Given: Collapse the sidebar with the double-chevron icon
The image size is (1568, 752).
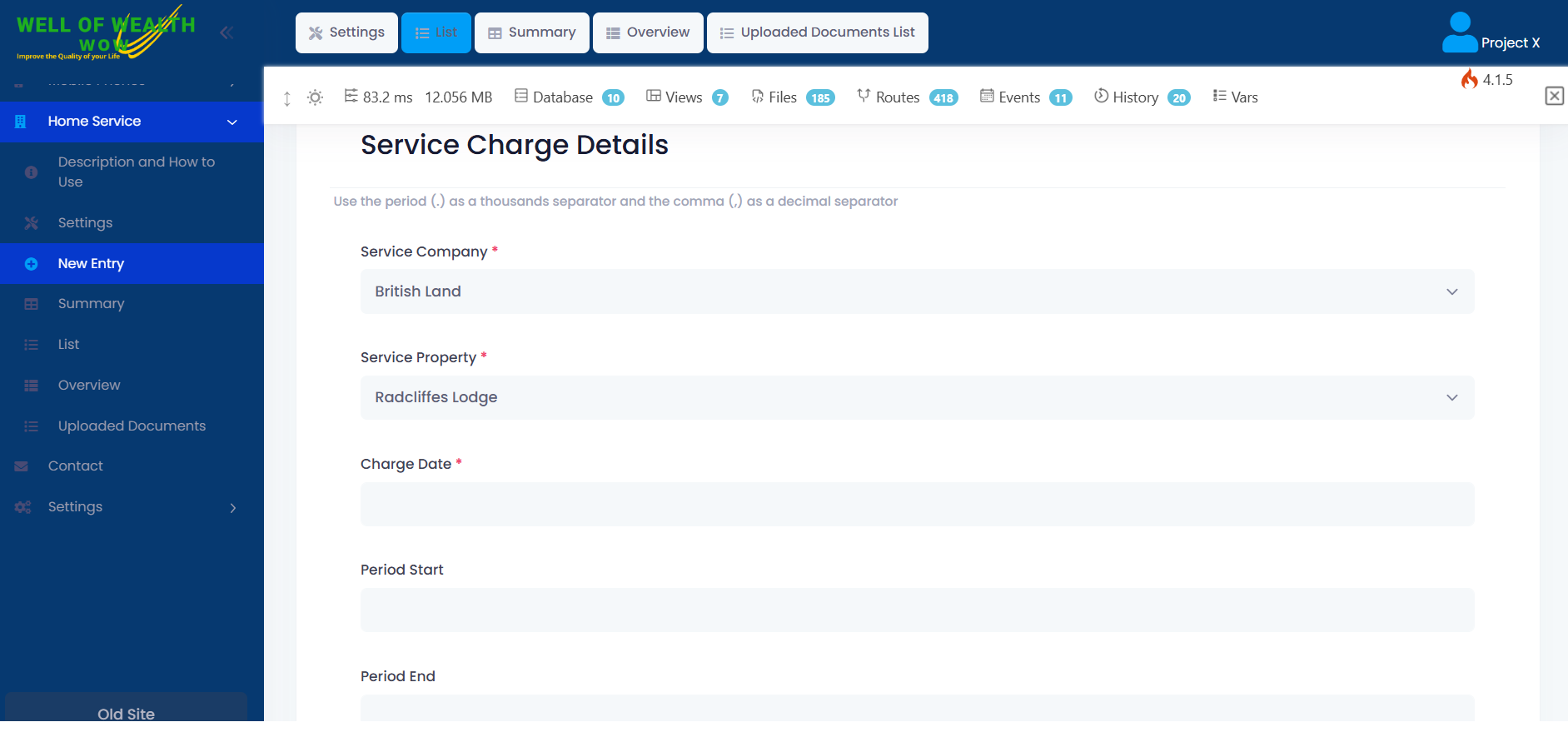Looking at the screenshot, I should [x=226, y=32].
